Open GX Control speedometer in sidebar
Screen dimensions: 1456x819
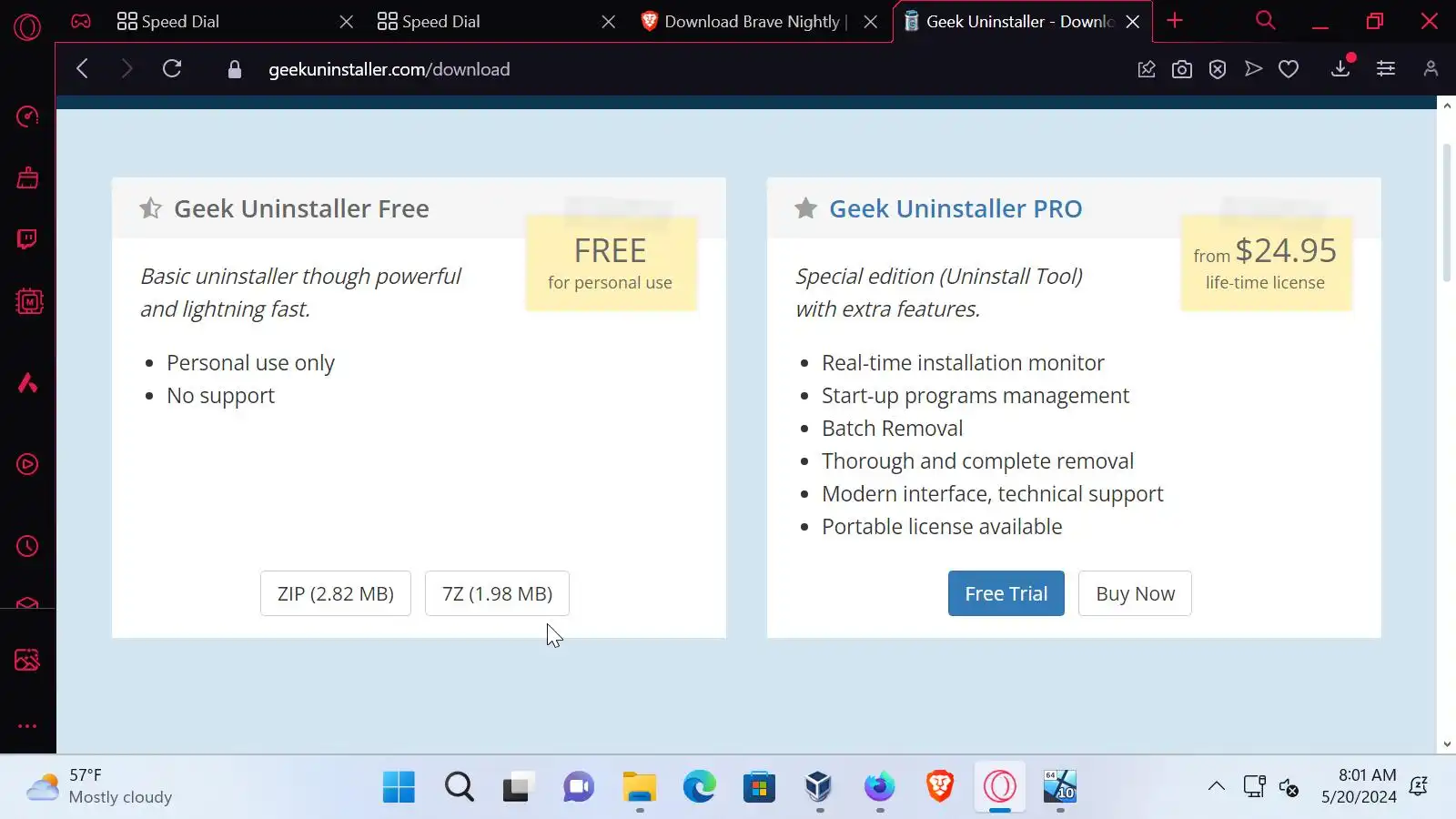[x=27, y=116]
